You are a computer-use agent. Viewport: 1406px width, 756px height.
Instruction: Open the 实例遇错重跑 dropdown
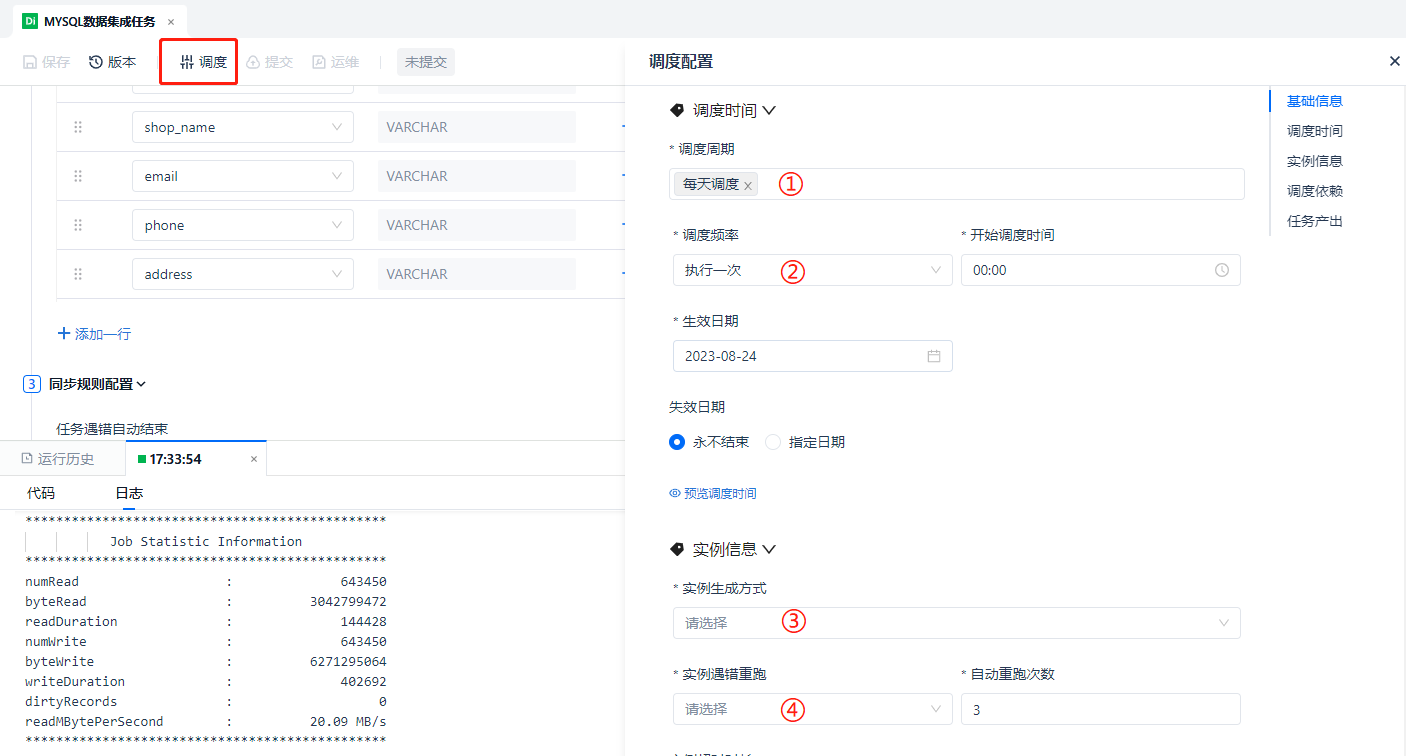click(x=811, y=709)
